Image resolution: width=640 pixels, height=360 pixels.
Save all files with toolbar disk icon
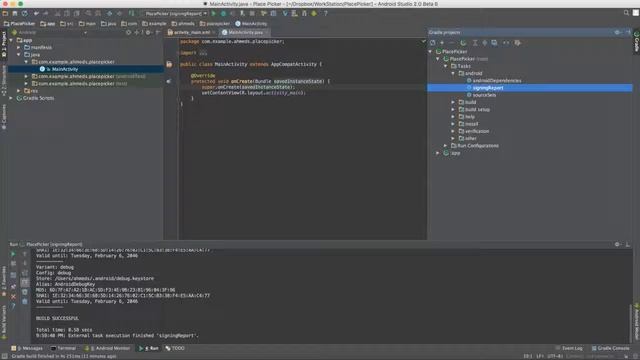click(15, 13)
